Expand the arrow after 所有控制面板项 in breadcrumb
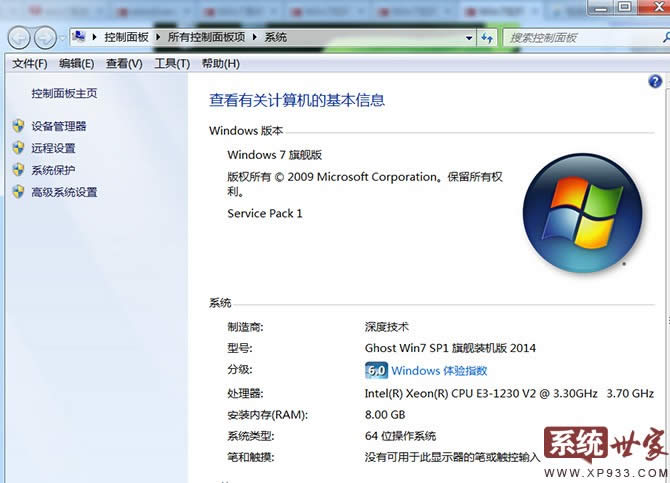The height and width of the screenshot is (483, 670). pyautogui.click(x=257, y=37)
